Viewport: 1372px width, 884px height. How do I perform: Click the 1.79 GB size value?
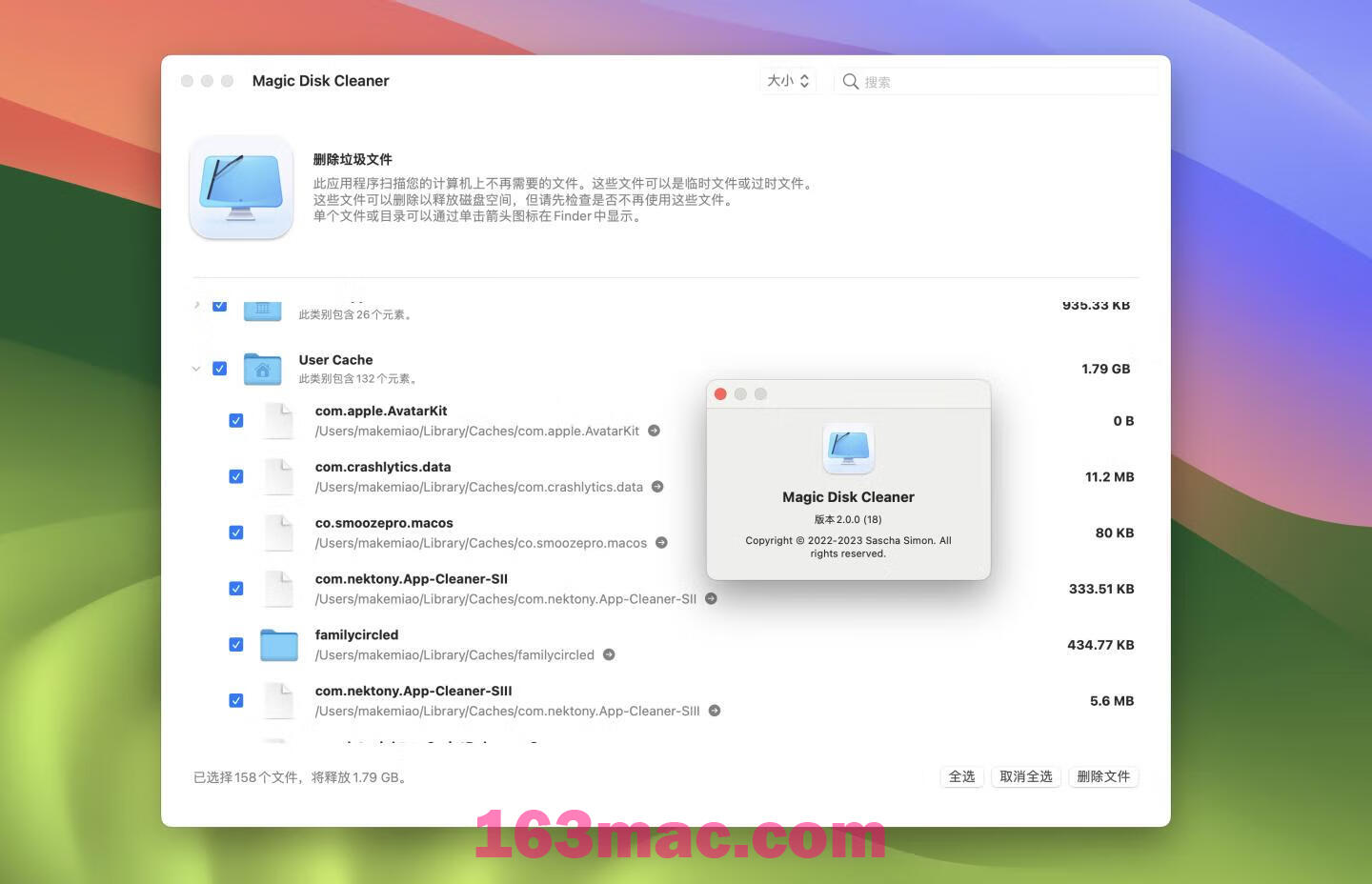coord(1106,369)
